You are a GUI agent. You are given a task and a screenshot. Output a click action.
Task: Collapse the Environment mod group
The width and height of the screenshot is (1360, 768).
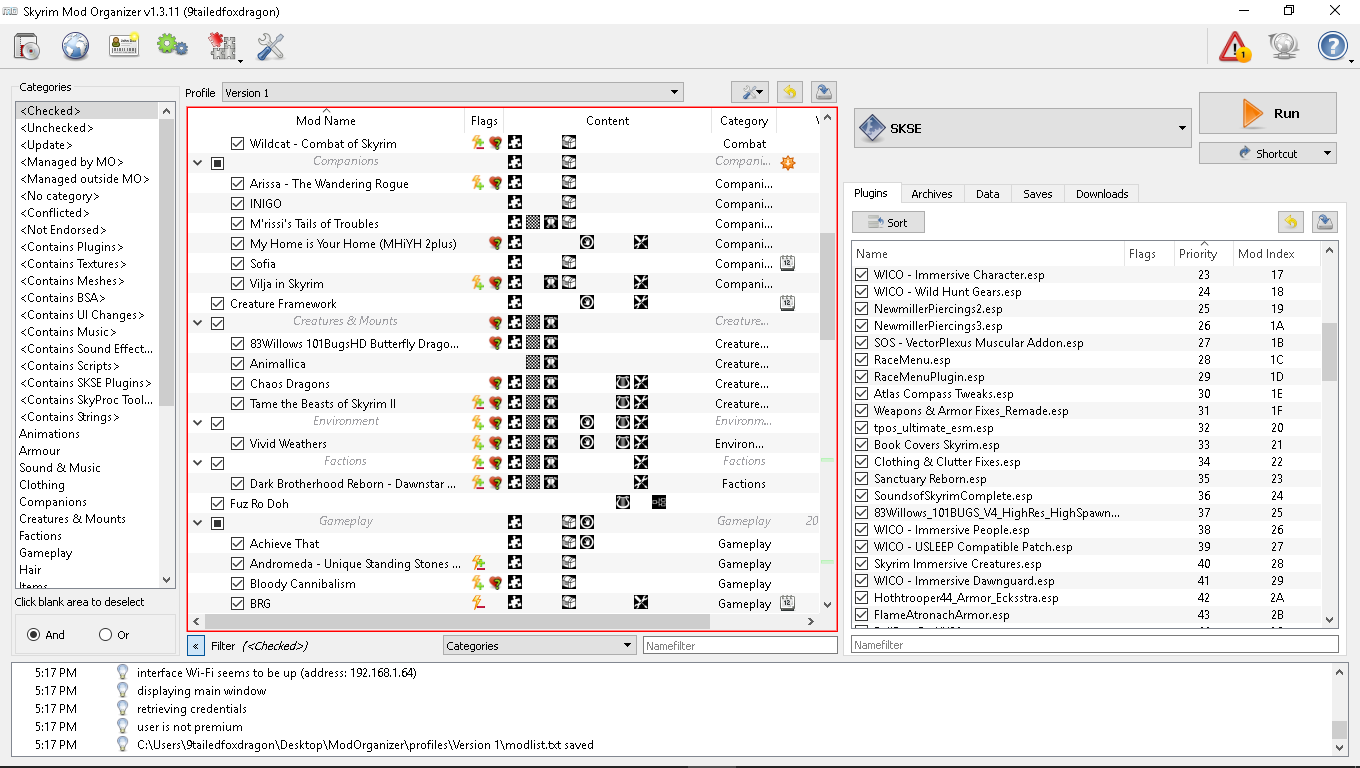(198, 422)
